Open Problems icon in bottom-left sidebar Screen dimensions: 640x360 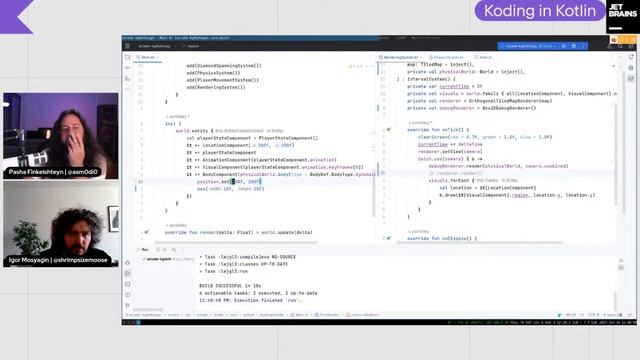pyautogui.click(x=128, y=295)
